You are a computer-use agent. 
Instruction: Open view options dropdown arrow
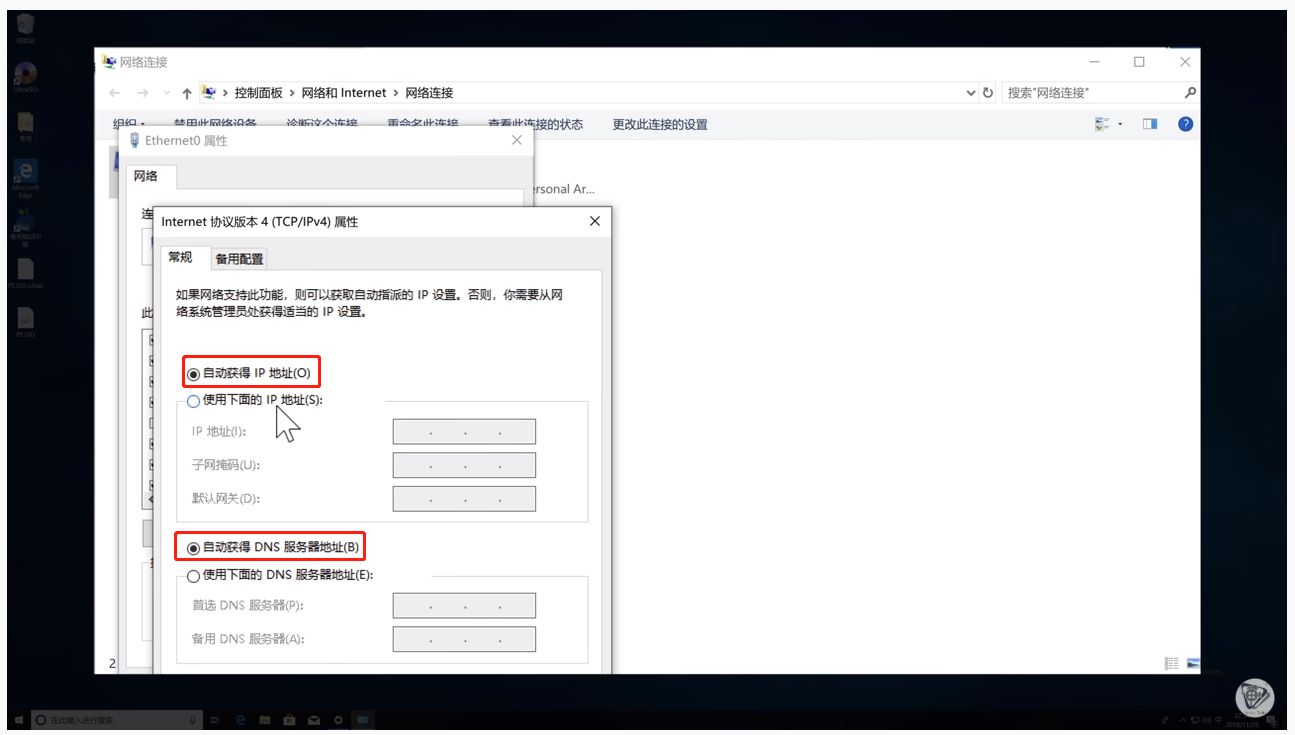(1121, 124)
